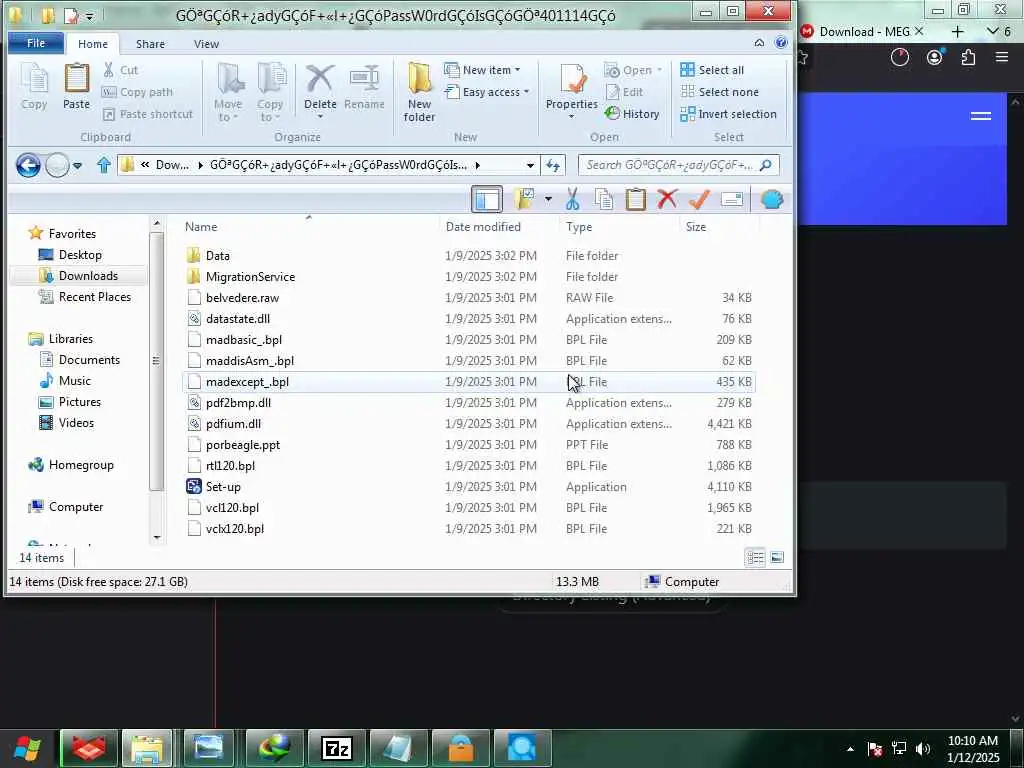This screenshot has height=768, width=1024.
Task: Select the belvedere.raw file
Action: [468, 298]
